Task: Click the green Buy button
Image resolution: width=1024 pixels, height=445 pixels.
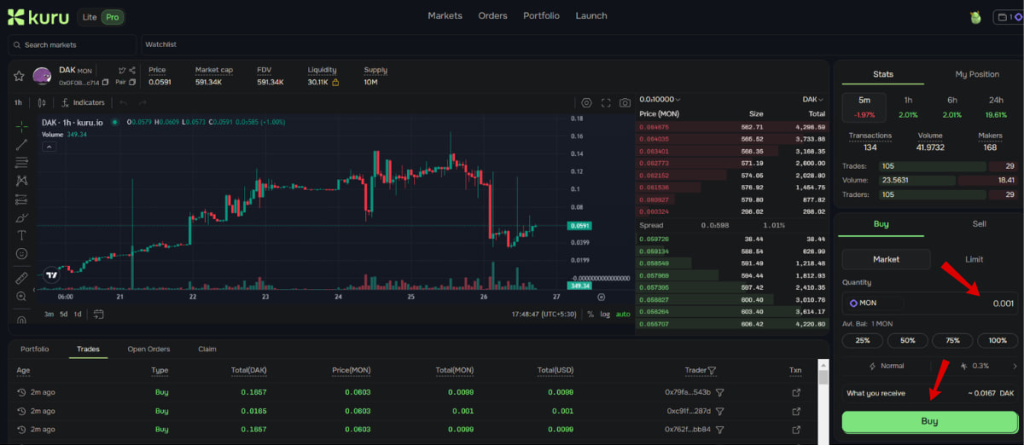Action: (x=929, y=421)
